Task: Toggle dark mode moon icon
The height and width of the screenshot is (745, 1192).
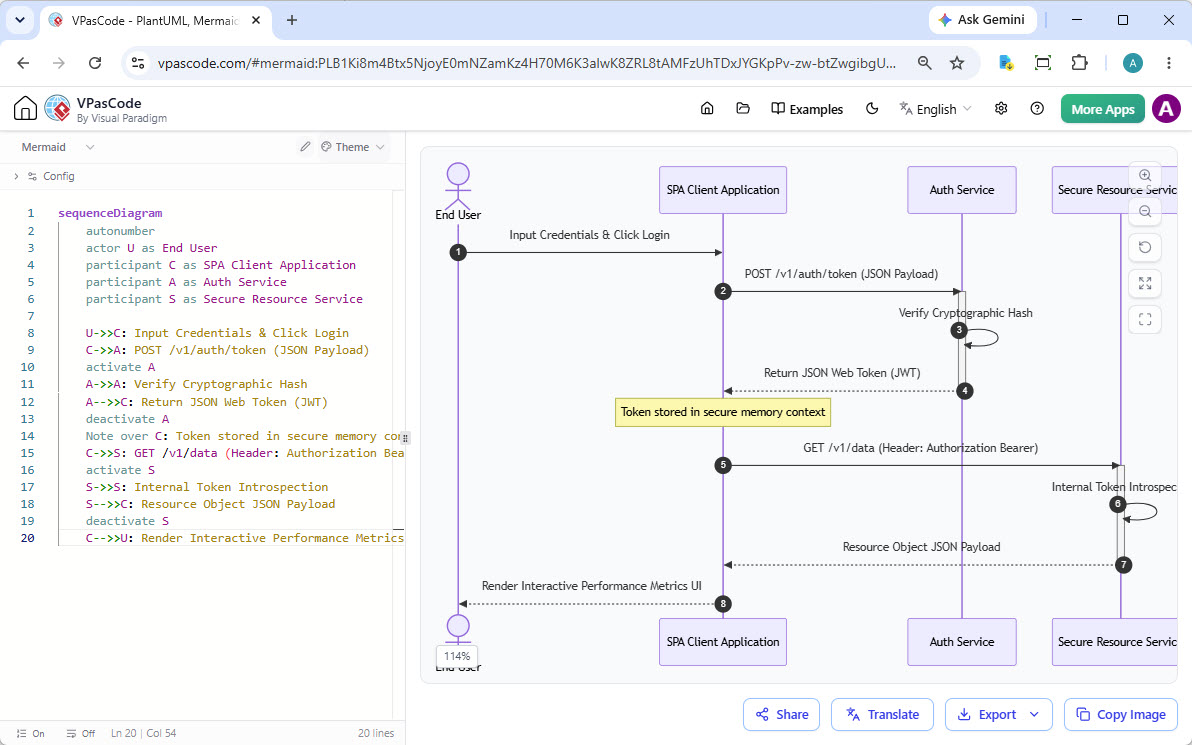Action: pyautogui.click(x=872, y=109)
